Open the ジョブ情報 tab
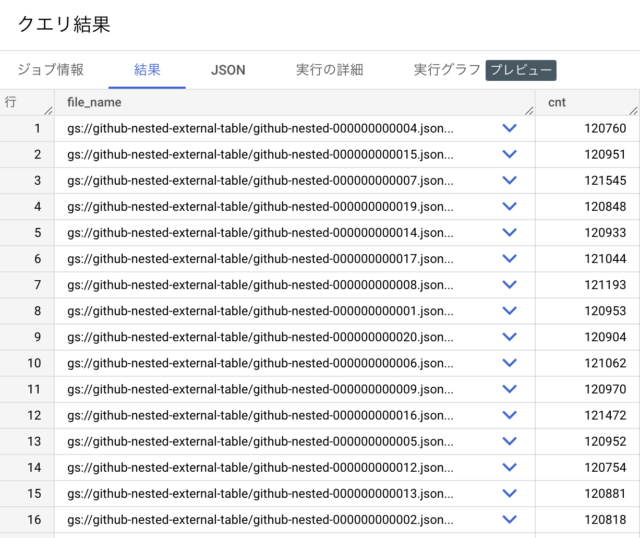The height and width of the screenshot is (538, 640). point(51,70)
